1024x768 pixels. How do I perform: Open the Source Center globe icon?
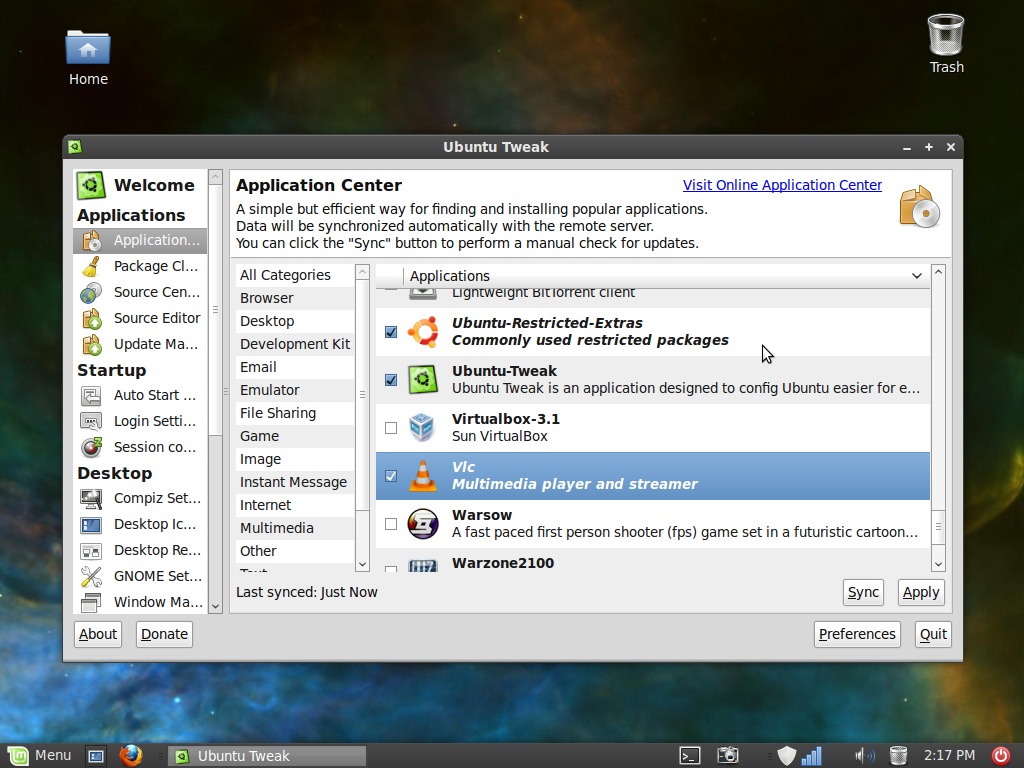point(91,293)
